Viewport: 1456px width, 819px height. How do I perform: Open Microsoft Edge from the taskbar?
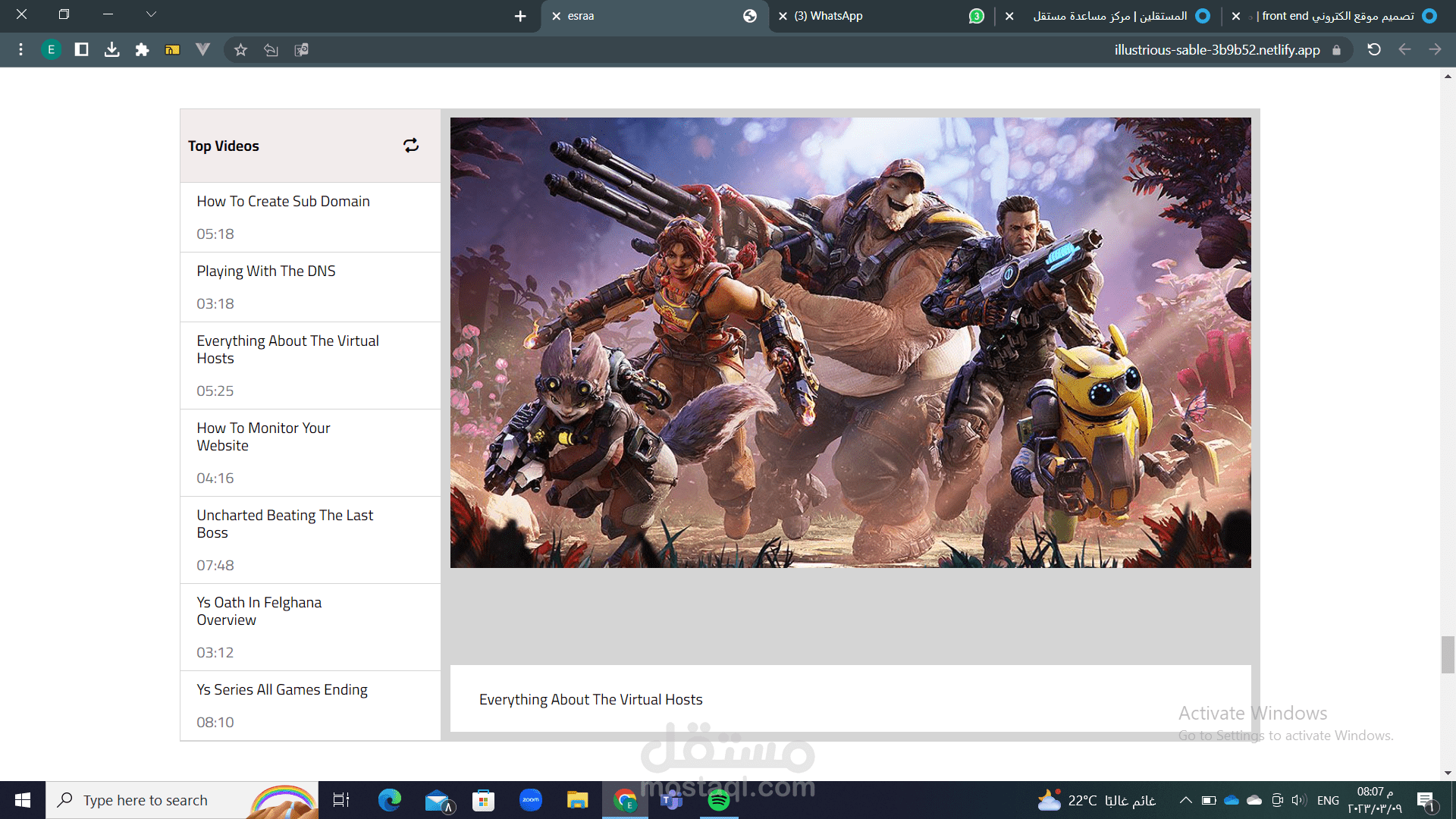(x=390, y=800)
